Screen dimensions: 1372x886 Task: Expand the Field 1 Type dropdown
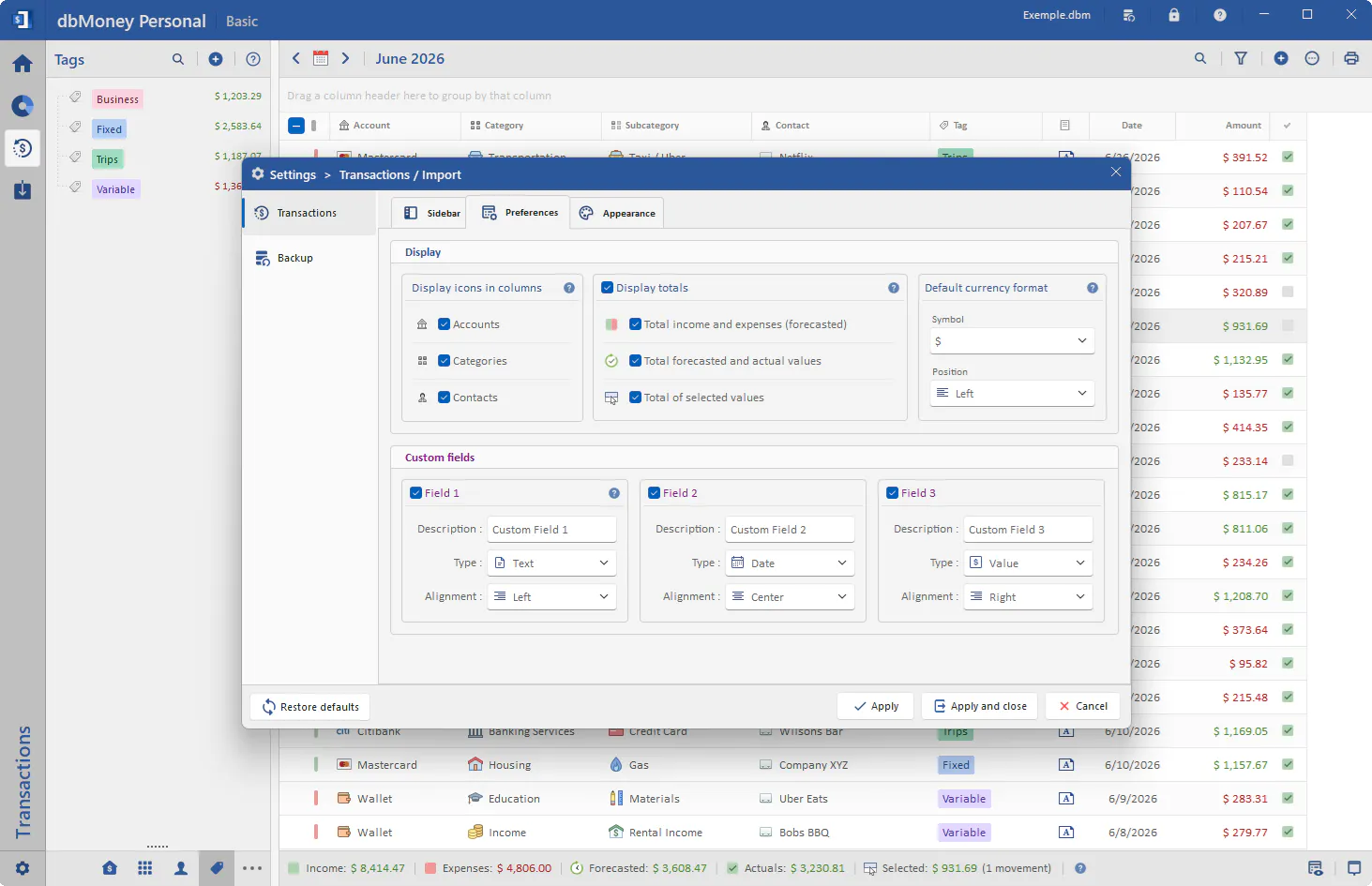[551, 563]
